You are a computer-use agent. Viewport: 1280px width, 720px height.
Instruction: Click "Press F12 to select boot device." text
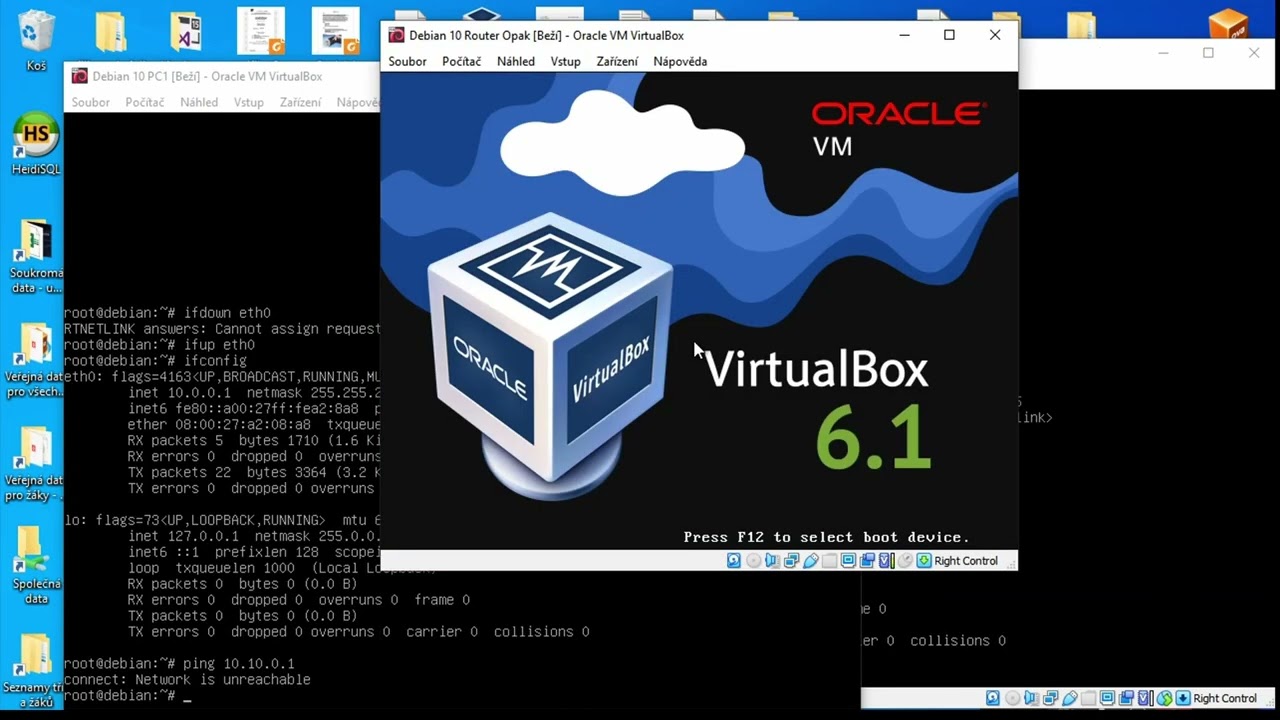tap(826, 537)
